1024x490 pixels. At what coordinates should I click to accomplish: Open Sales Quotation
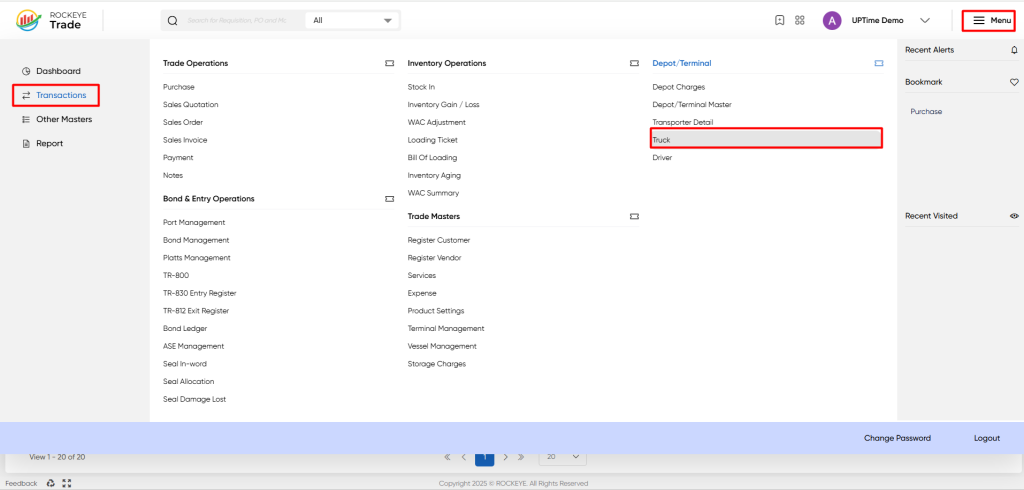click(191, 105)
